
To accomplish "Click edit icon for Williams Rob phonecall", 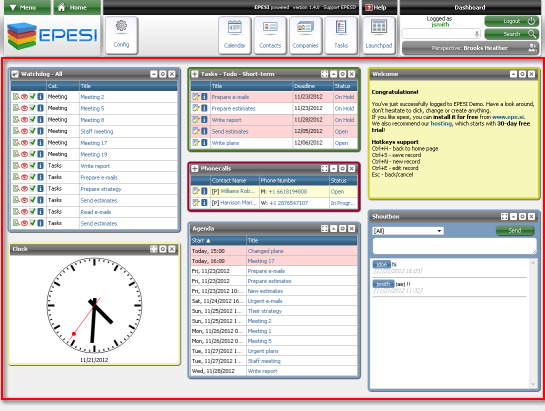I will pos(196,191).
